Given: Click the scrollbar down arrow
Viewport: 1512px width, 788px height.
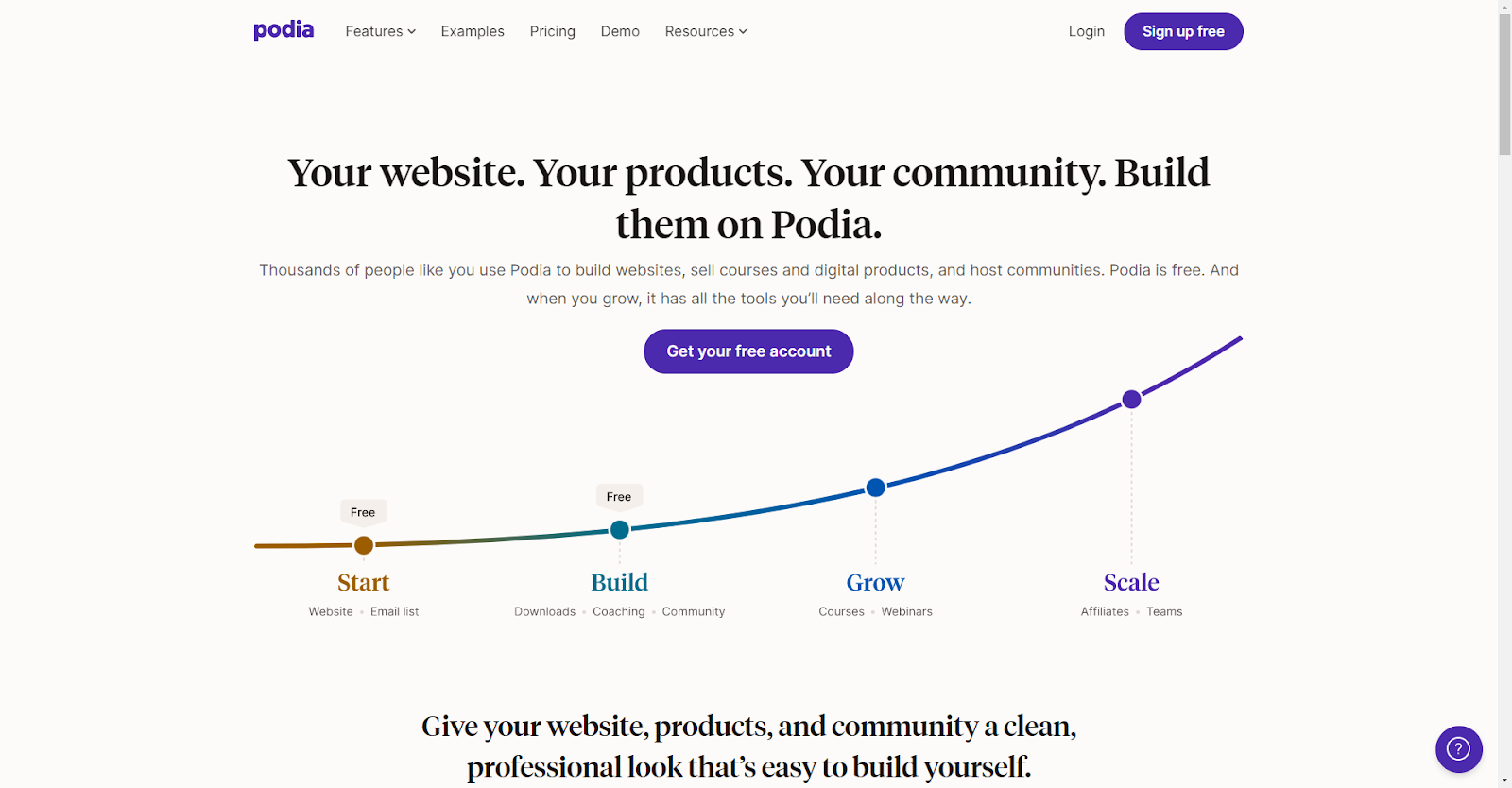Looking at the screenshot, I should [1504, 780].
